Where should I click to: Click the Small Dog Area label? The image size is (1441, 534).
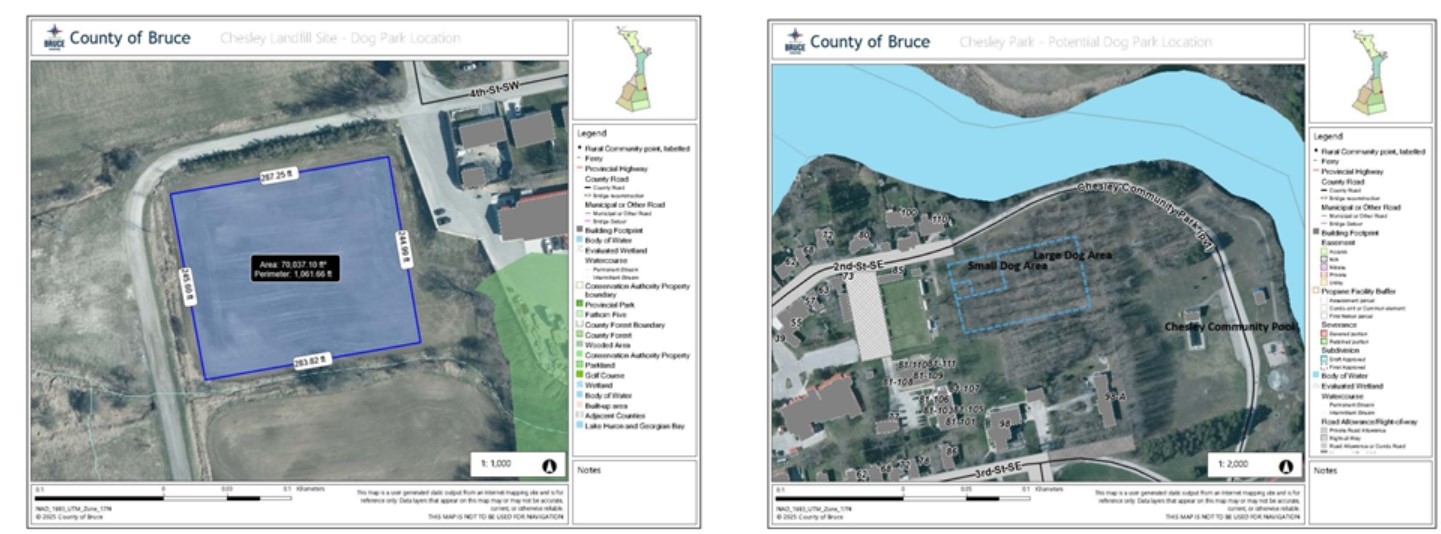click(x=1006, y=267)
